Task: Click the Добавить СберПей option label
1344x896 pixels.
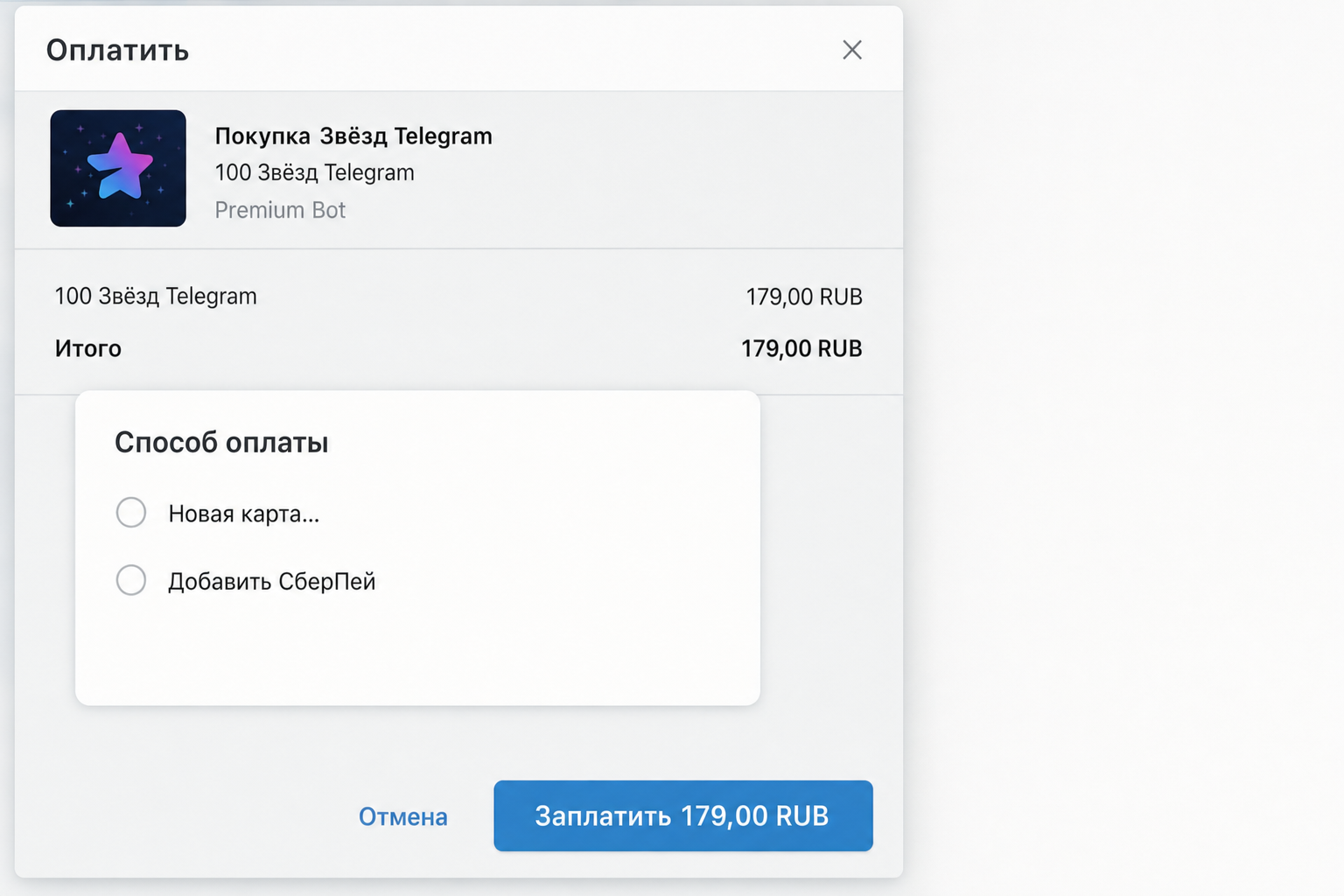Action: pos(272,581)
